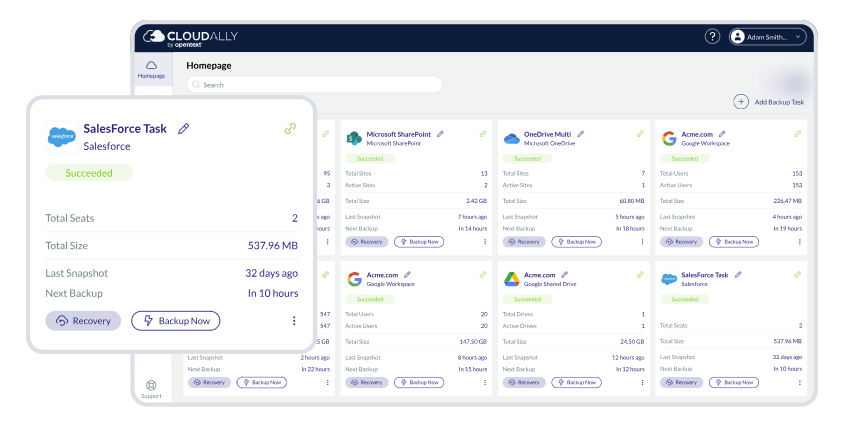Click the Google Drive triangle logo

[x=511, y=279]
